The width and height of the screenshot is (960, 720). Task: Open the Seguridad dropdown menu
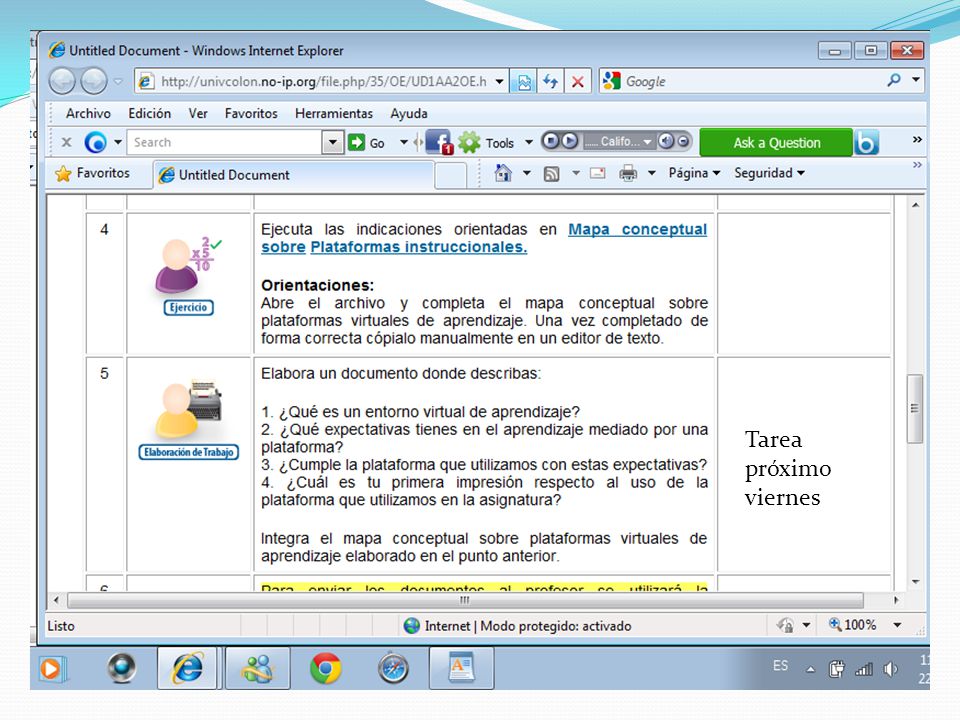tap(770, 173)
